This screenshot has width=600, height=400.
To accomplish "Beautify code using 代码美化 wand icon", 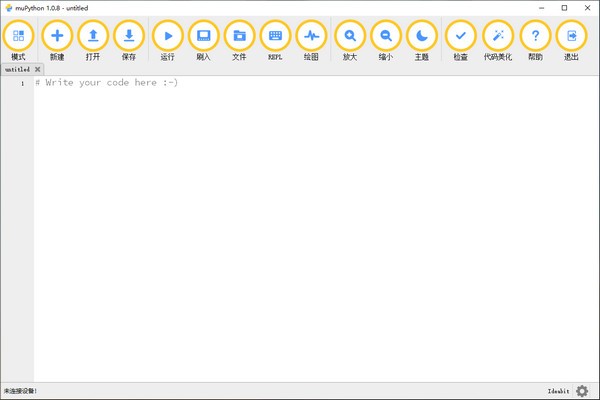I will click(x=498, y=36).
